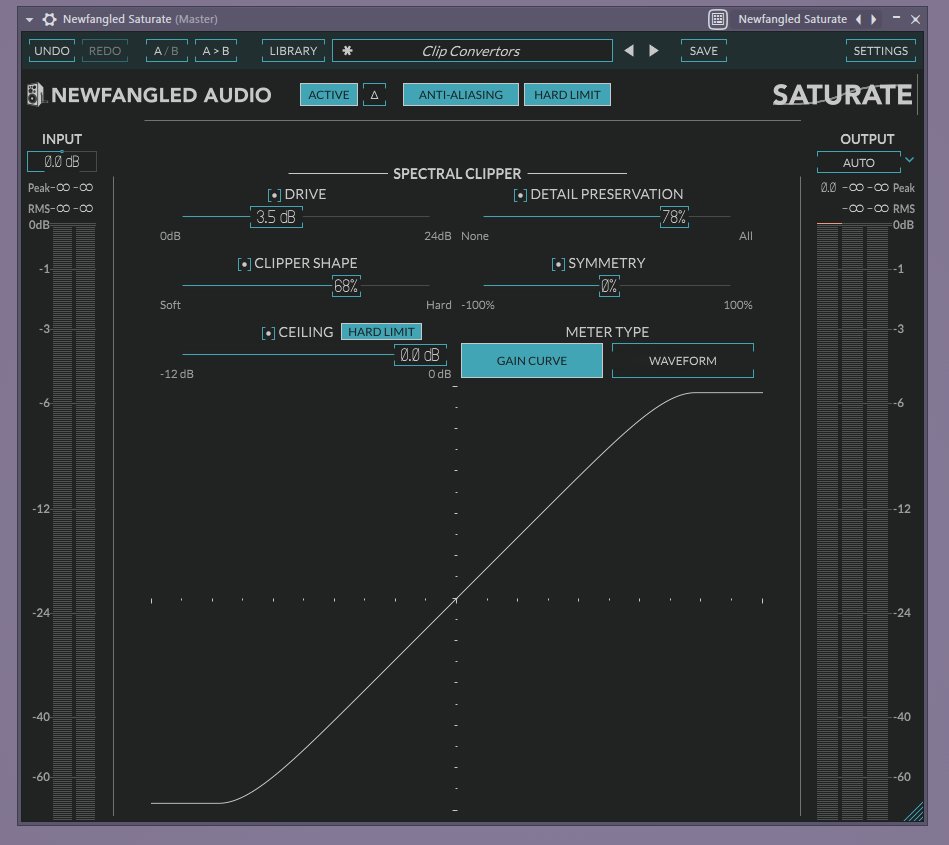949x845 pixels.
Task: Click the SYMMETRY lock icon
Action: (x=558, y=264)
